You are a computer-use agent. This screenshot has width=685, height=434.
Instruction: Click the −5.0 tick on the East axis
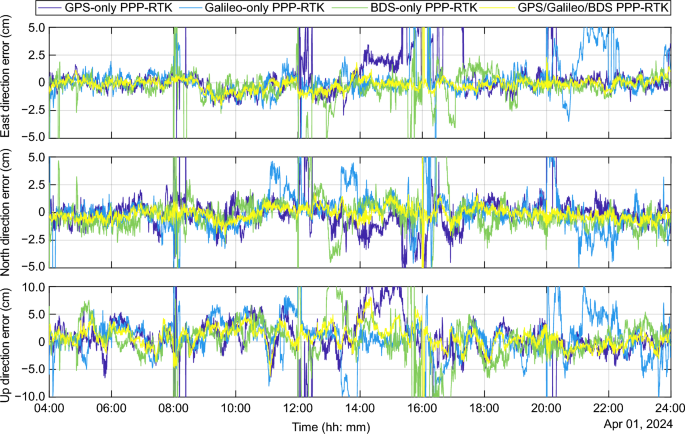point(34,137)
